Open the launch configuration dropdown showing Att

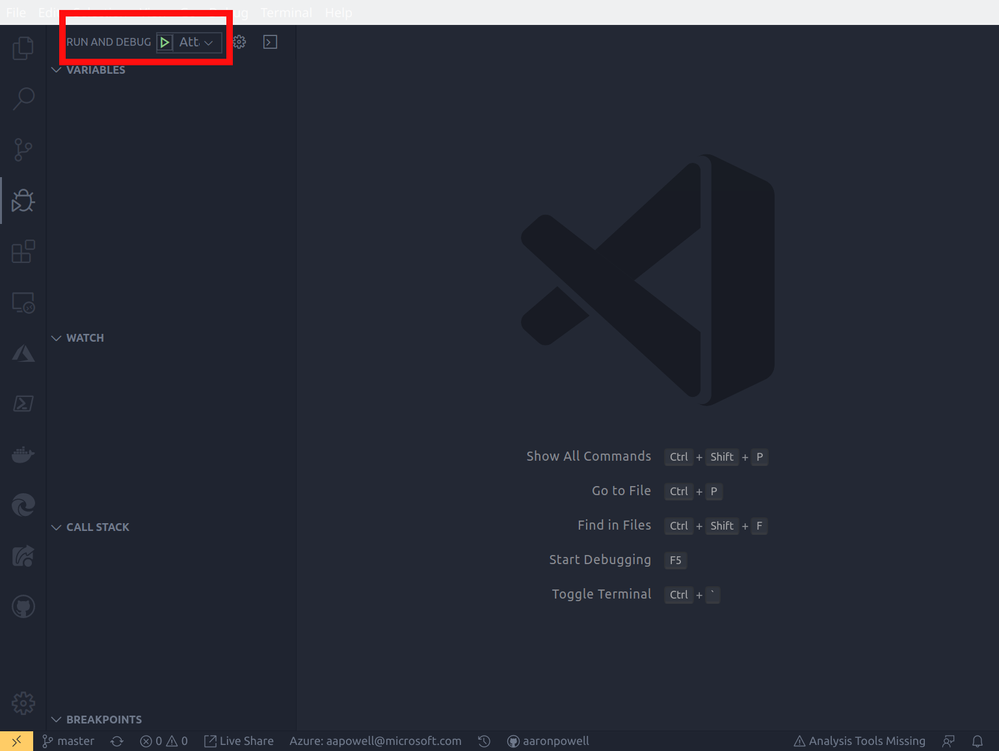point(198,42)
